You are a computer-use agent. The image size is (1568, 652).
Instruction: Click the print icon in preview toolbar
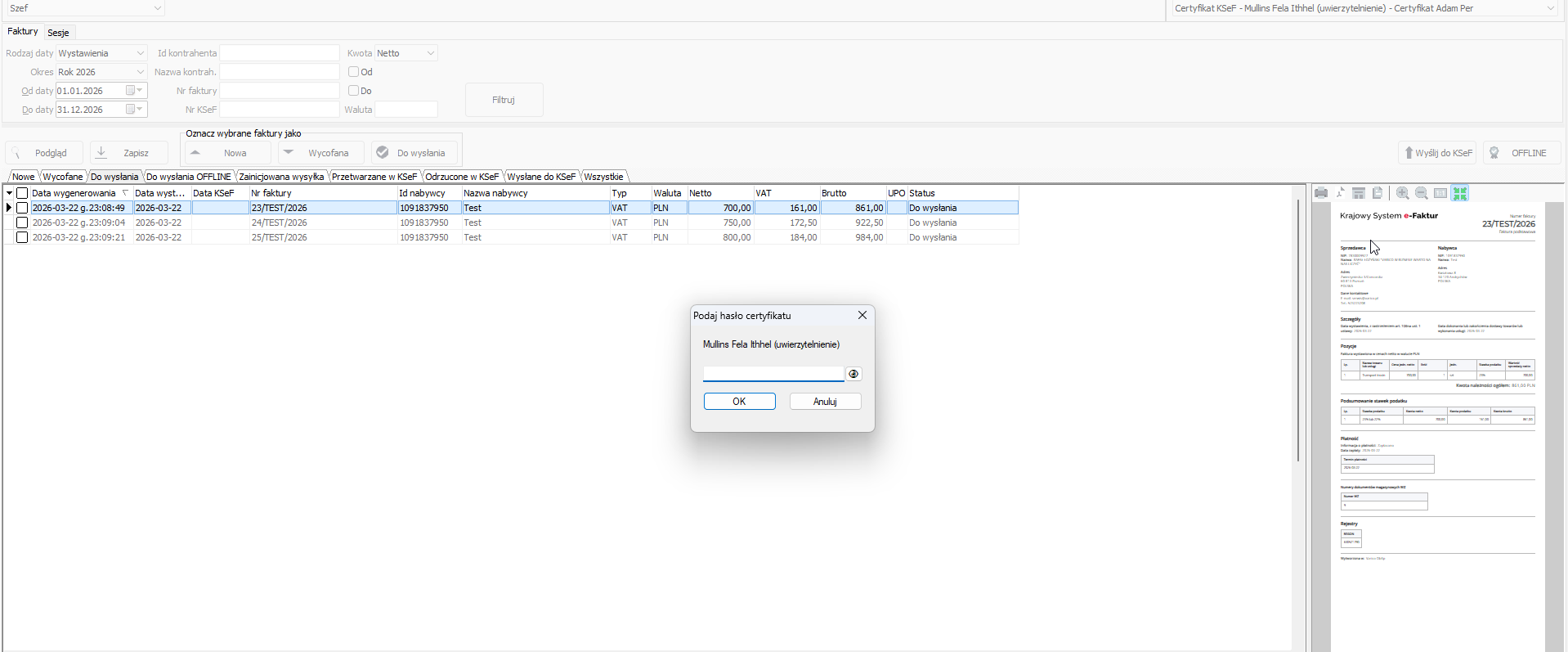coord(1320,193)
